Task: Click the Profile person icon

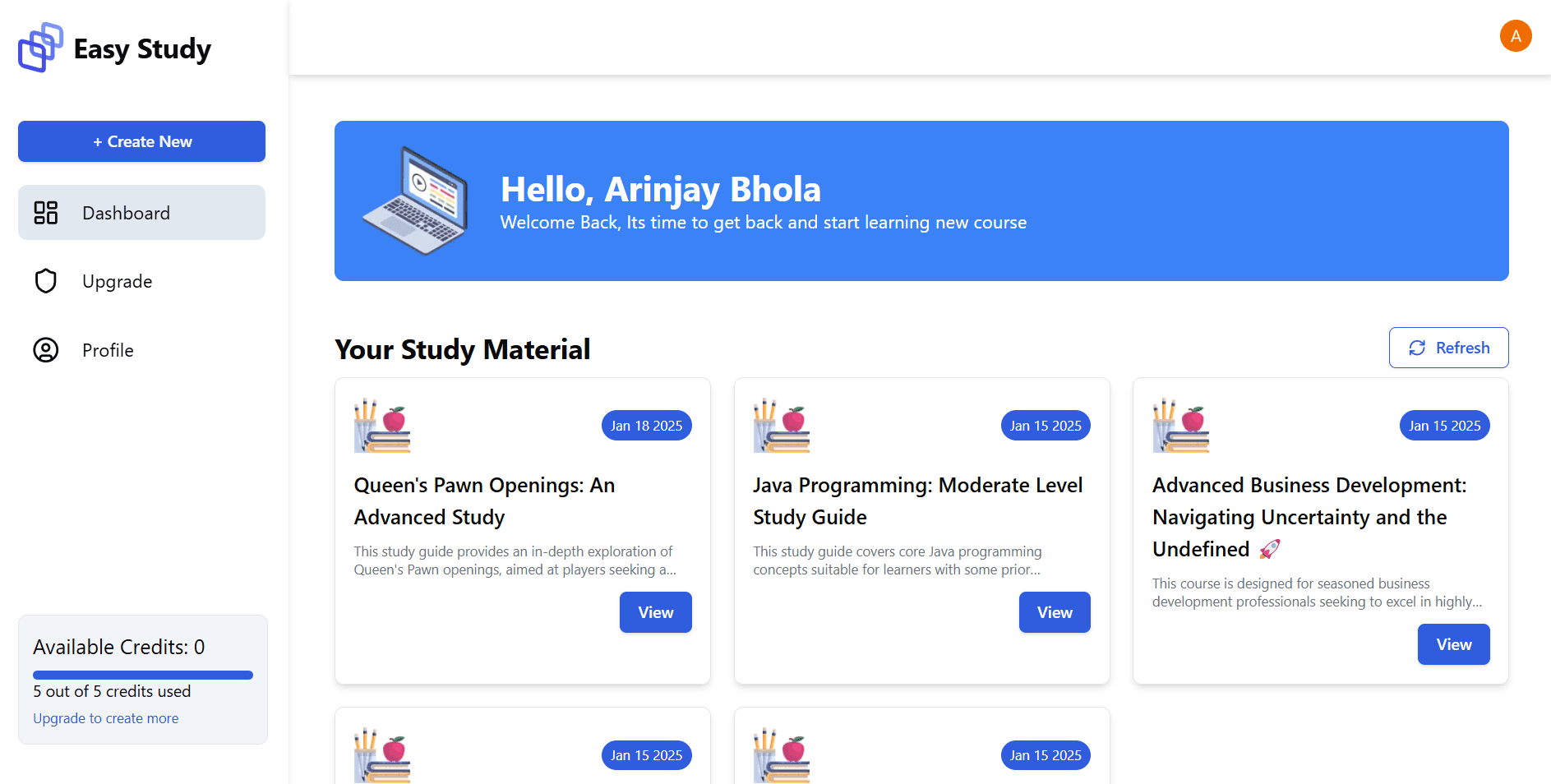Action: click(46, 350)
